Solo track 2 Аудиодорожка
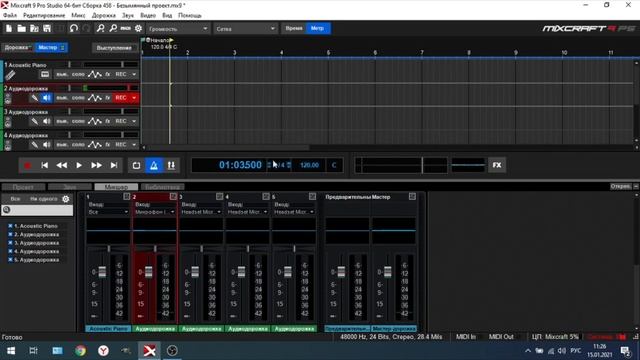 (78, 98)
